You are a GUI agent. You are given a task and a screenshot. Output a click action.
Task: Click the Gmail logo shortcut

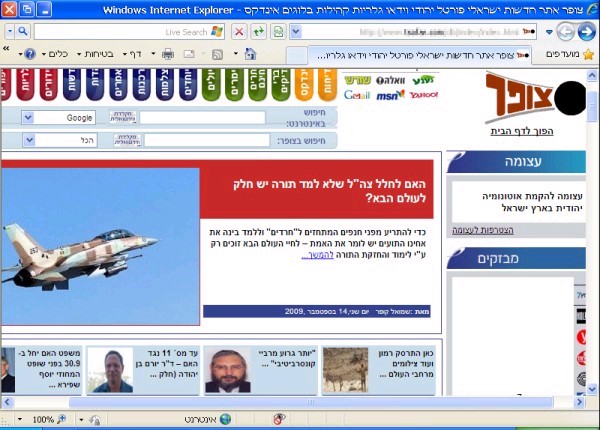pyautogui.click(x=357, y=95)
